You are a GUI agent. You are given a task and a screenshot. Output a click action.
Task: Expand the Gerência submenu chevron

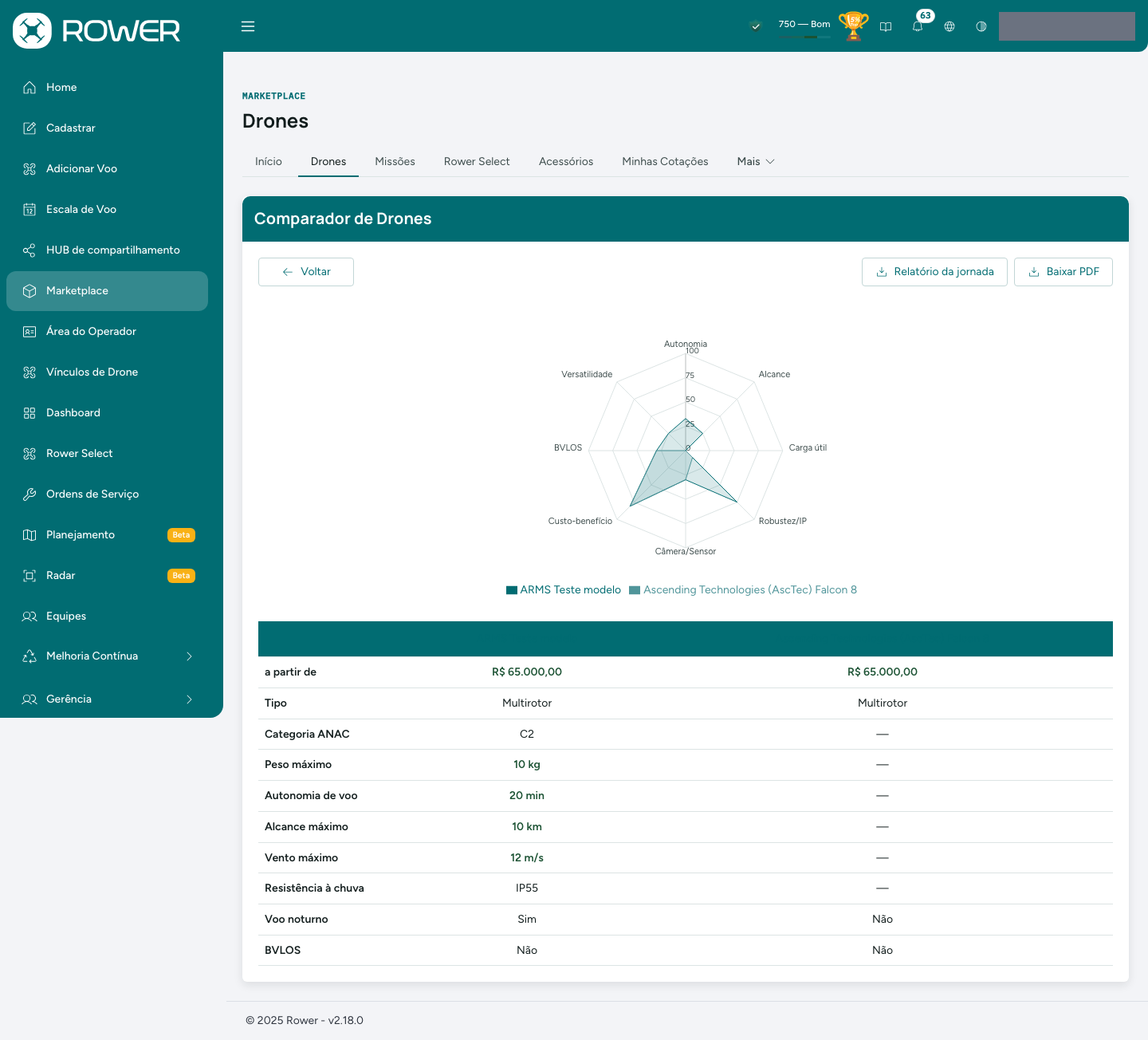pyautogui.click(x=189, y=699)
